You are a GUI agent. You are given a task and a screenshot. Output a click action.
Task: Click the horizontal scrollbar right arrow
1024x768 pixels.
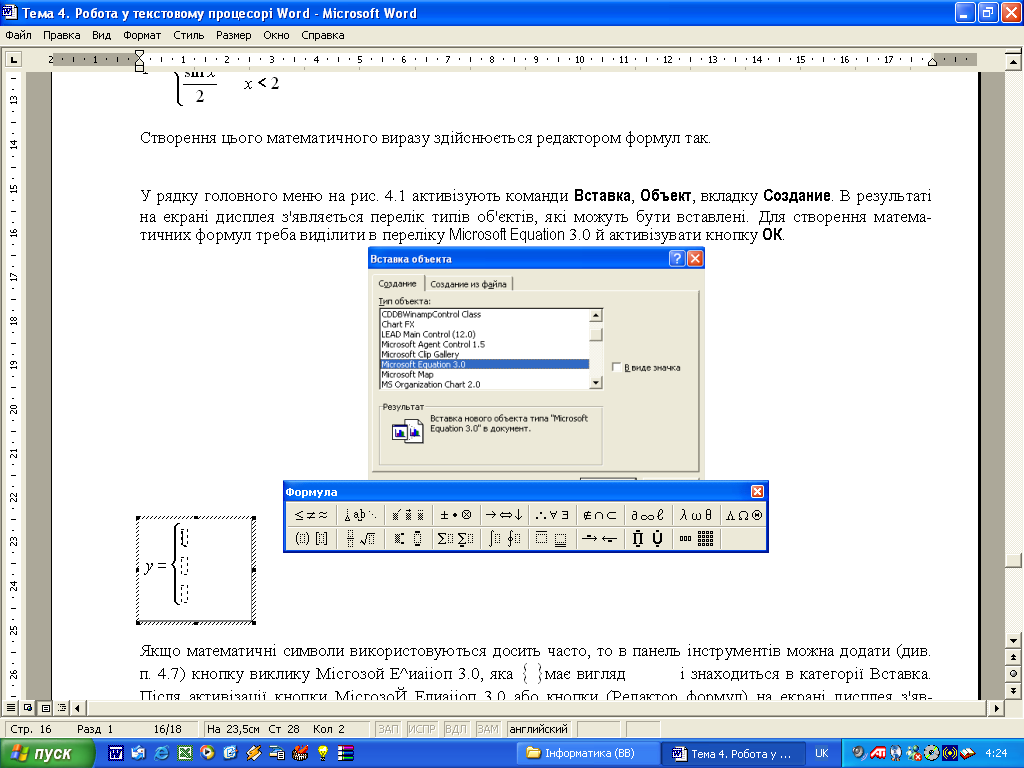[x=997, y=708]
